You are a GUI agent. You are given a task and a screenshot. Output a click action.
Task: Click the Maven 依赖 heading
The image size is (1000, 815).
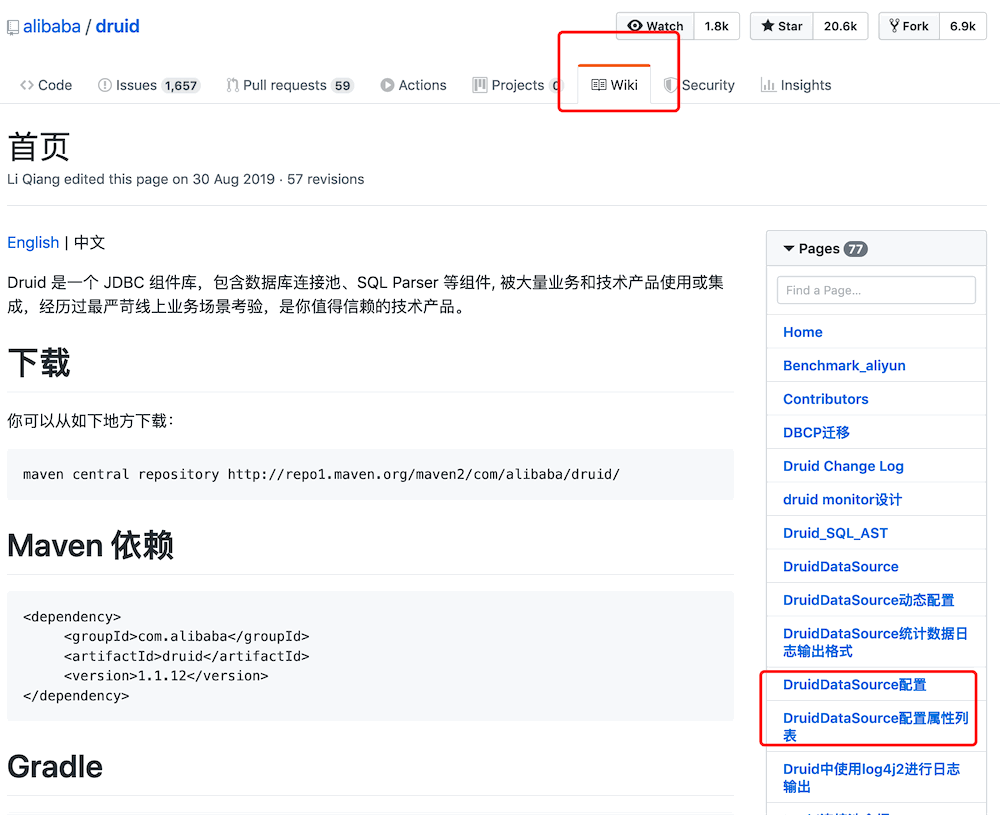tap(90, 546)
